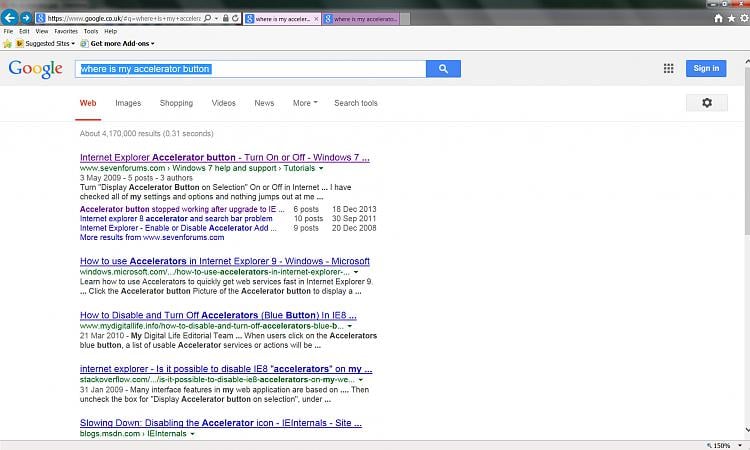Open the Tools menu
Viewport: 750px width, 450px height.
(91, 31)
